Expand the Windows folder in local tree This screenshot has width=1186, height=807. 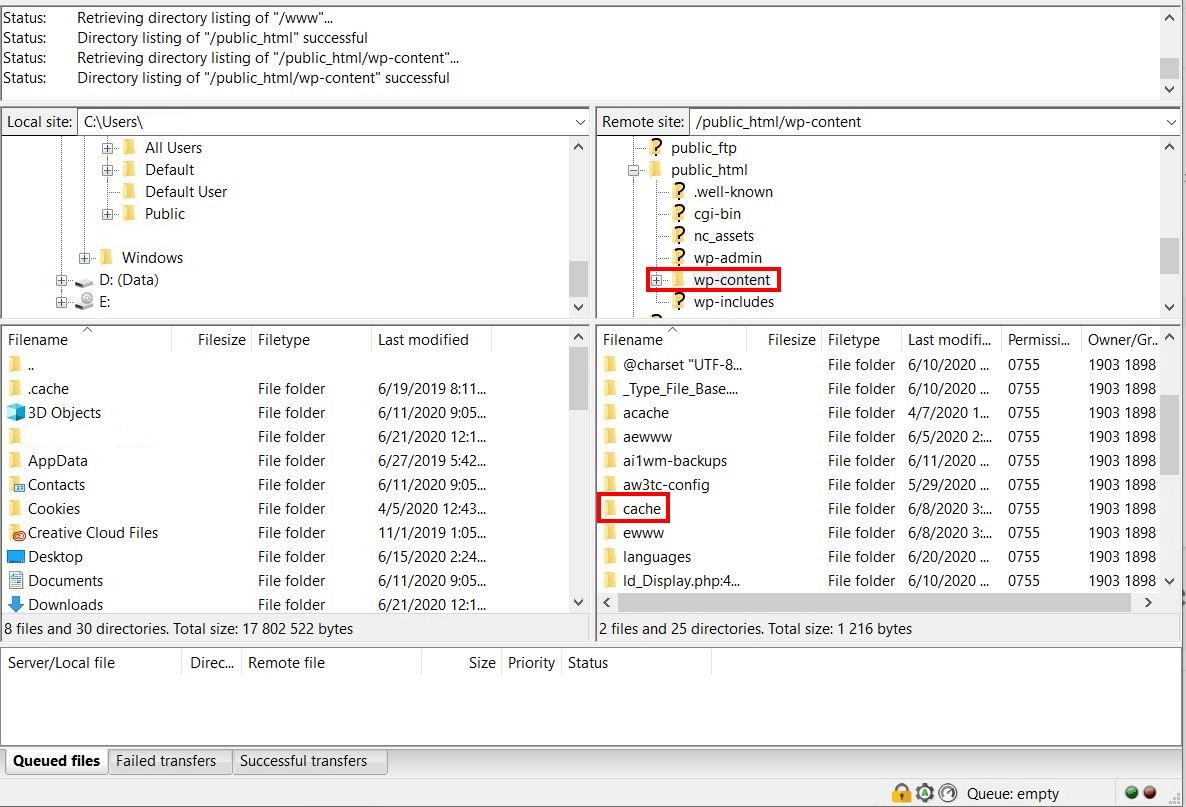click(x=85, y=258)
